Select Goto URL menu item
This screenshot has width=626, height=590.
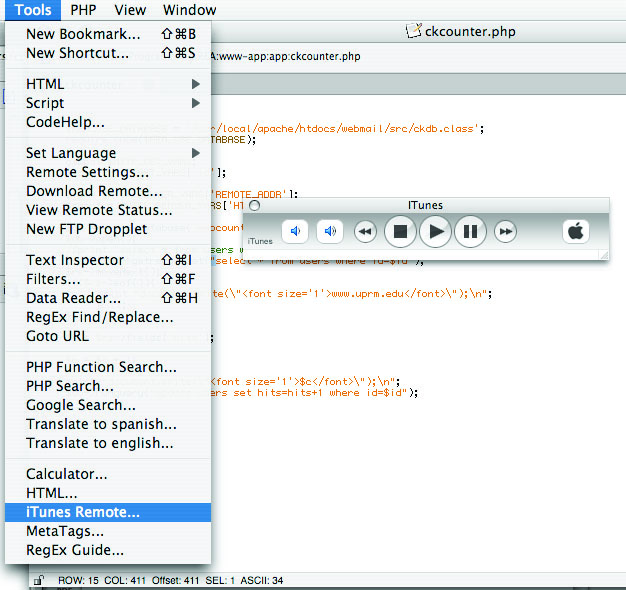click(x=108, y=336)
